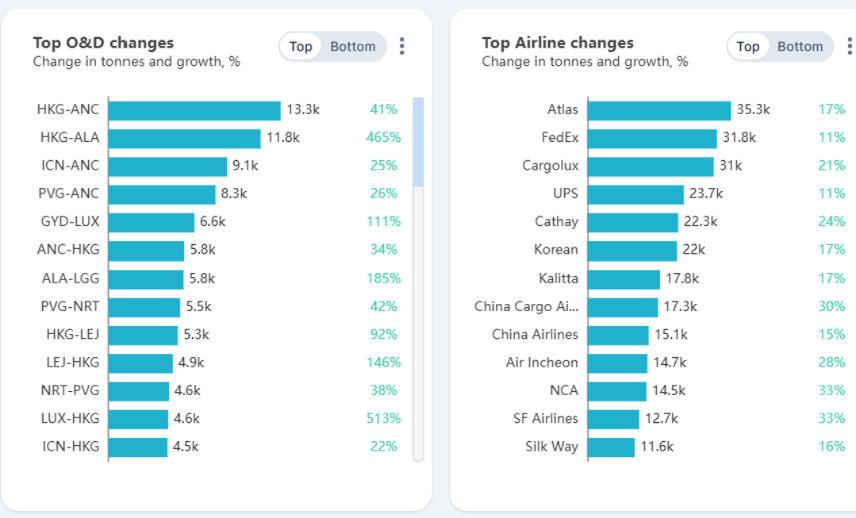856x518 pixels.
Task: Click the Cathay airline label
Action: point(556,222)
